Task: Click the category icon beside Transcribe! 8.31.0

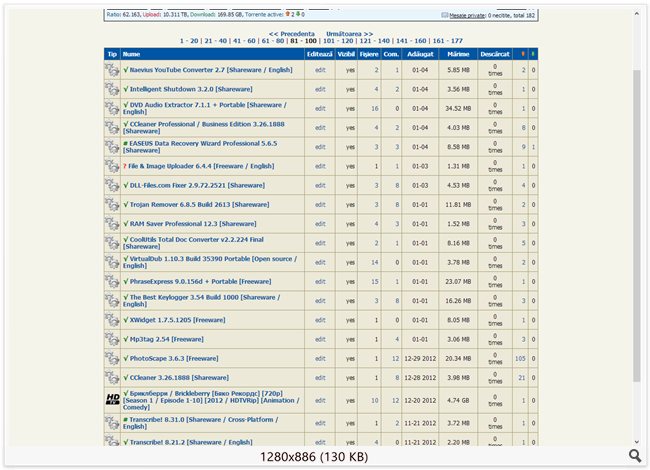Action: 112,423
